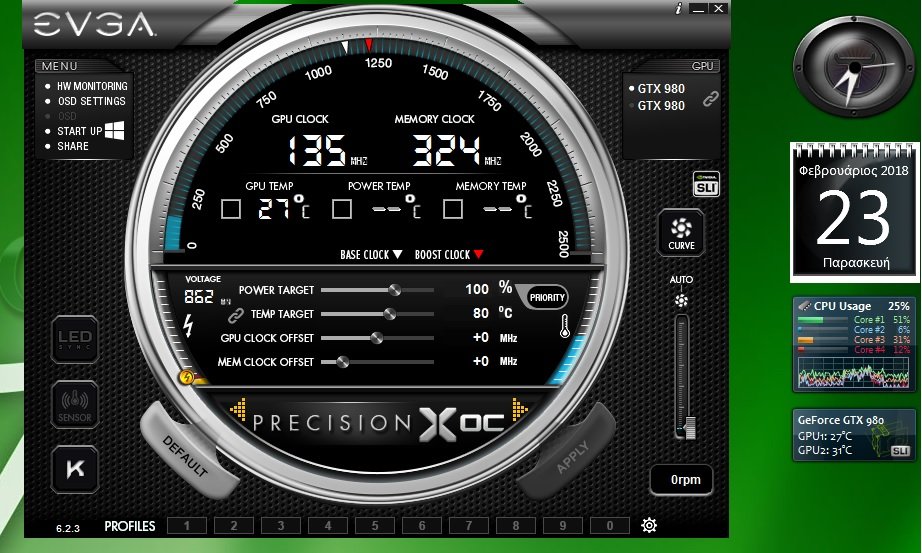Open LED sync panel
922x553 pixels.
(75, 339)
